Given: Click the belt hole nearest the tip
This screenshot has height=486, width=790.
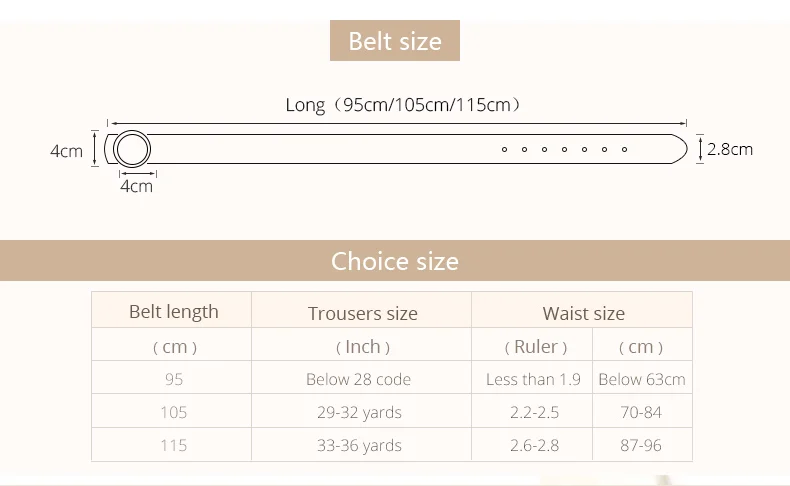Looking at the screenshot, I should point(624,149).
